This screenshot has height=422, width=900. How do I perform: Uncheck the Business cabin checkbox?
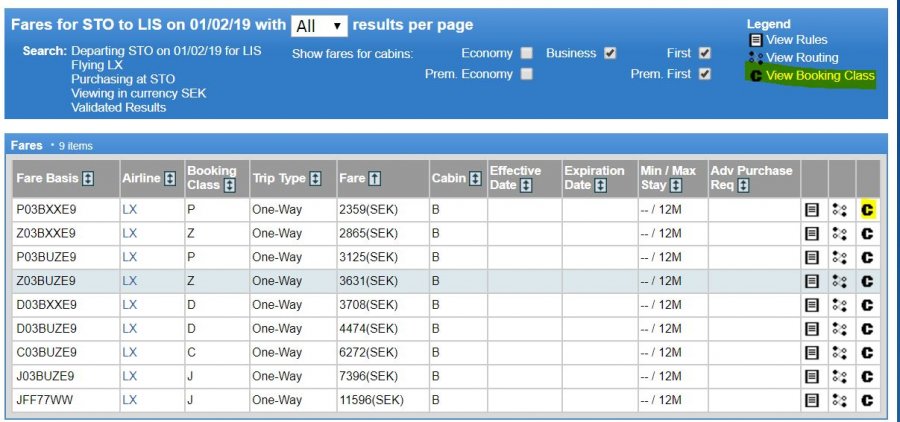pos(610,53)
